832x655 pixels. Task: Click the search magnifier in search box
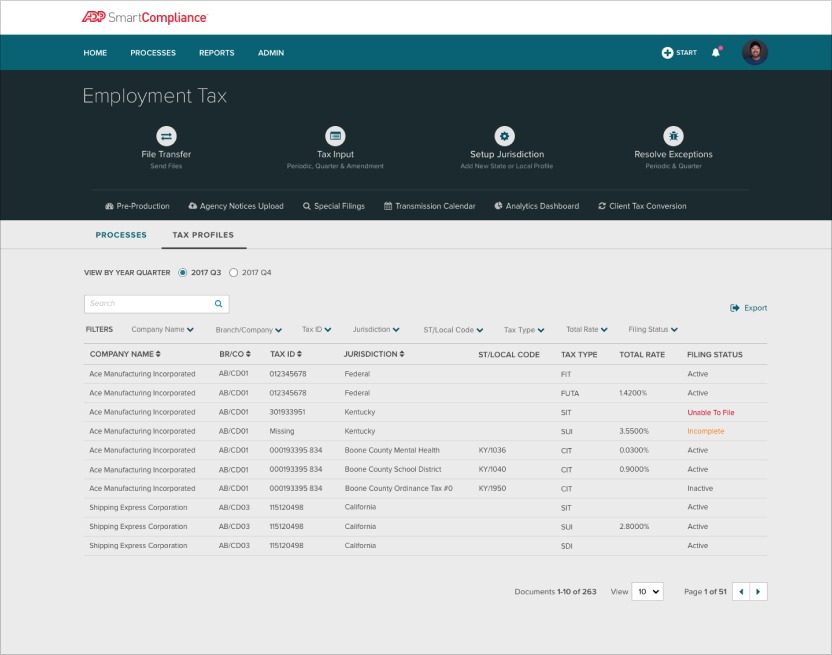pyautogui.click(x=218, y=304)
